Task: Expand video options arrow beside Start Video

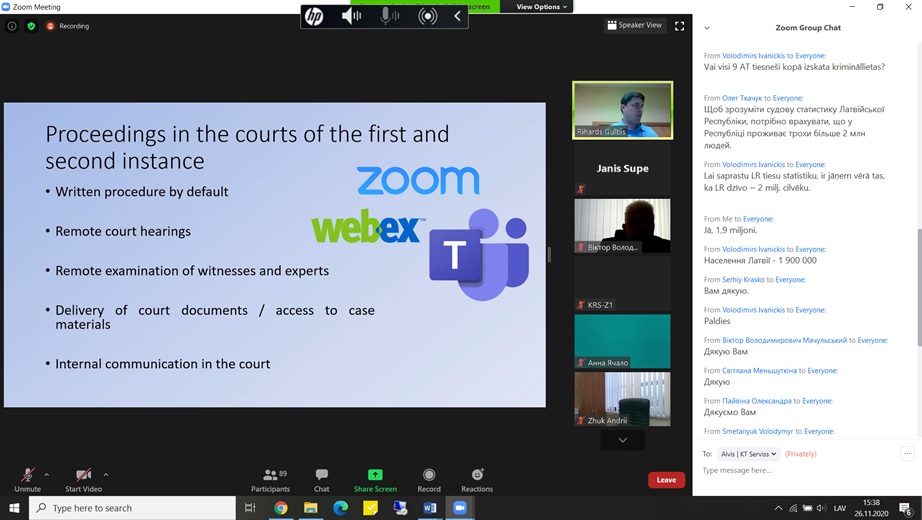Action: 106,474
